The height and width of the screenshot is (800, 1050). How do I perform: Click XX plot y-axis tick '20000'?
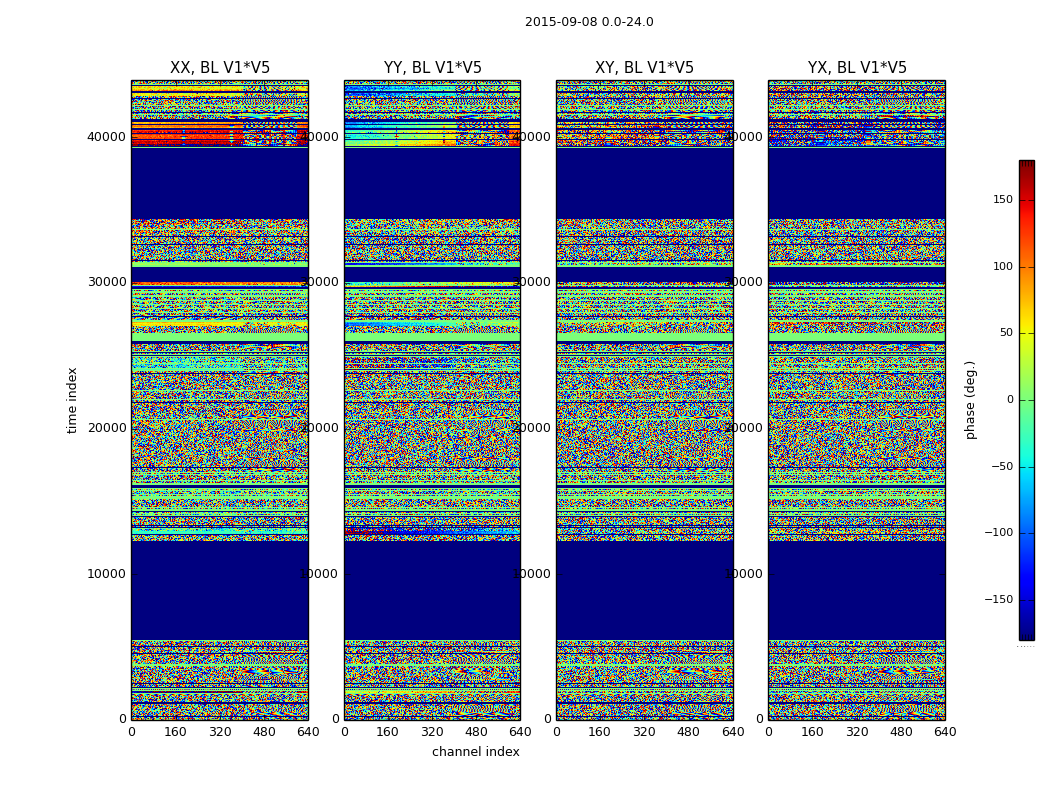pos(106,428)
